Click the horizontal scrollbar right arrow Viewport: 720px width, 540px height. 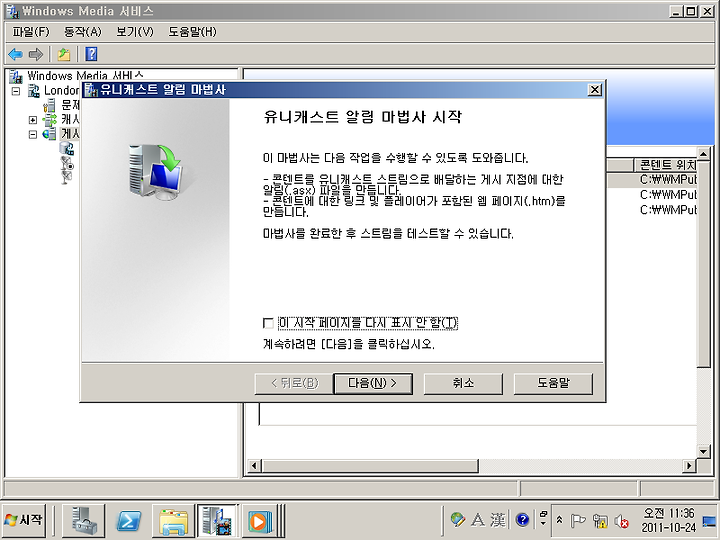[x=689, y=466]
